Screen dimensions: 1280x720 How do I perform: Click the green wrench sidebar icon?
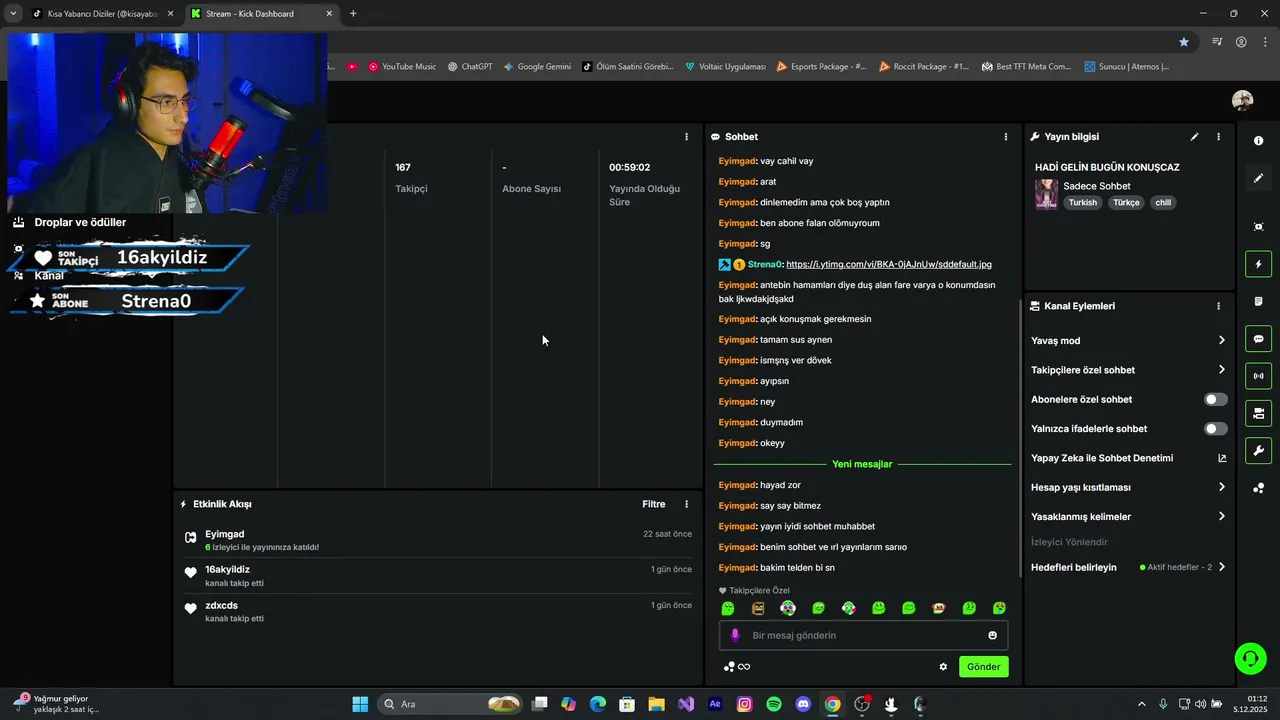(1258, 450)
